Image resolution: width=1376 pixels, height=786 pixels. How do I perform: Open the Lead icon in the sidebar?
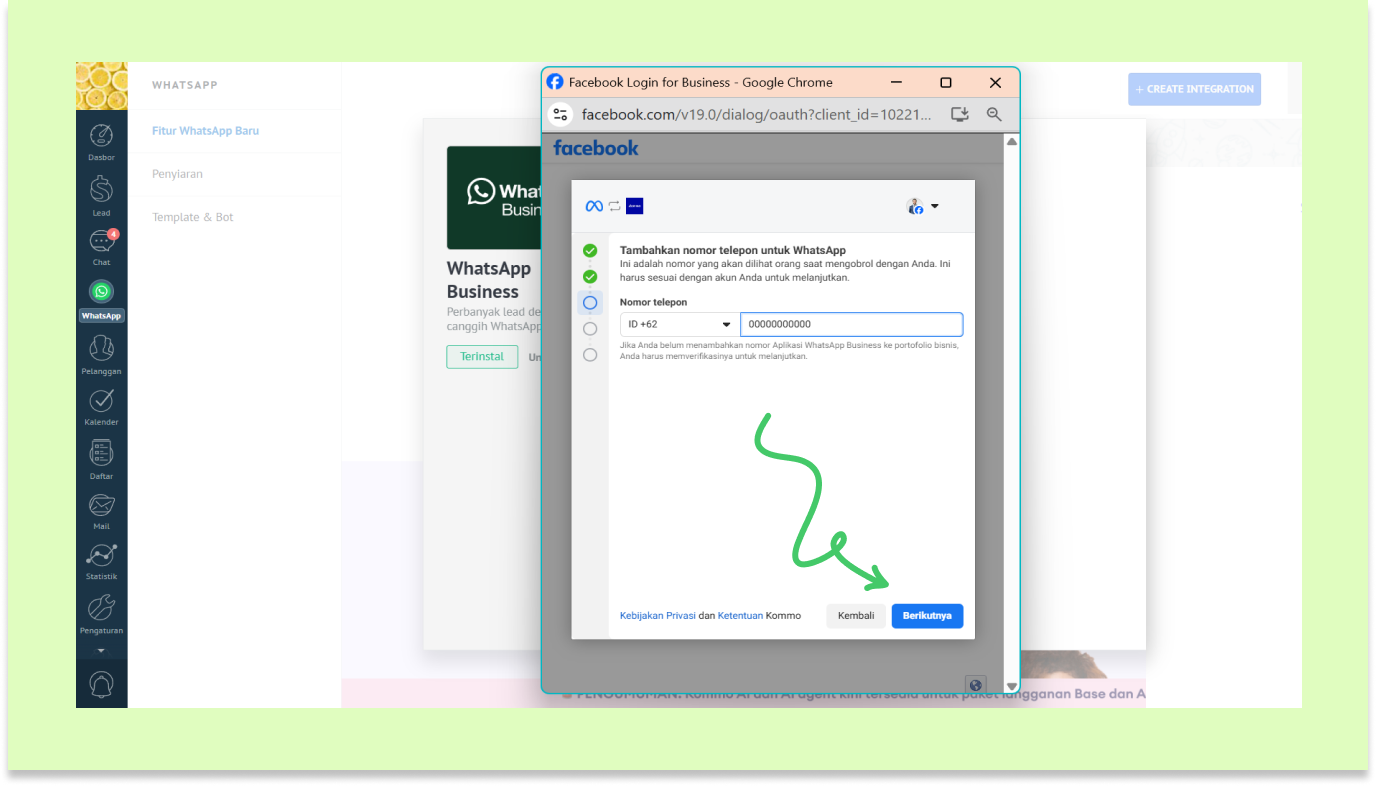101,188
